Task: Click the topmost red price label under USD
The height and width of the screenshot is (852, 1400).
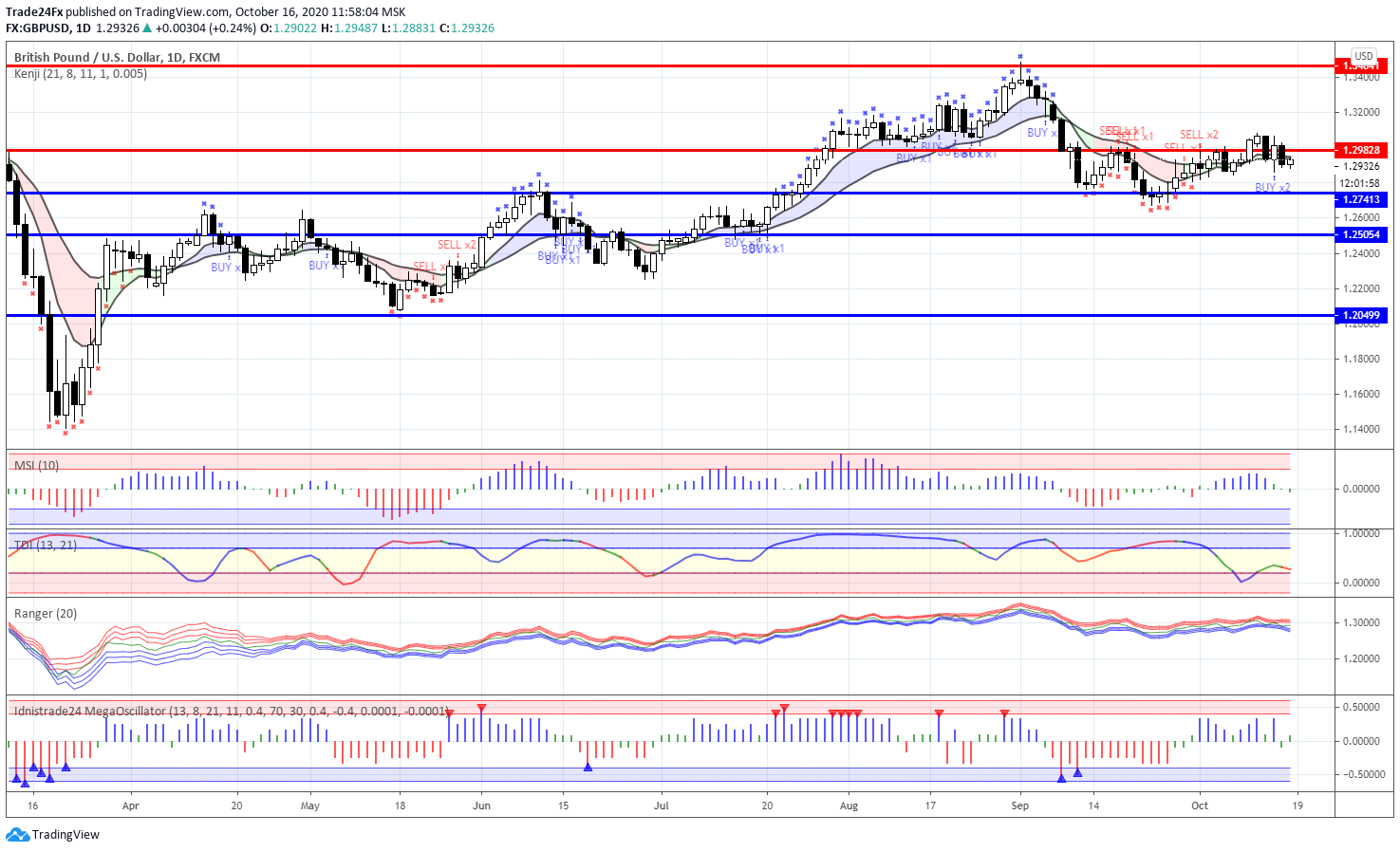Action: tap(1361, 66)
